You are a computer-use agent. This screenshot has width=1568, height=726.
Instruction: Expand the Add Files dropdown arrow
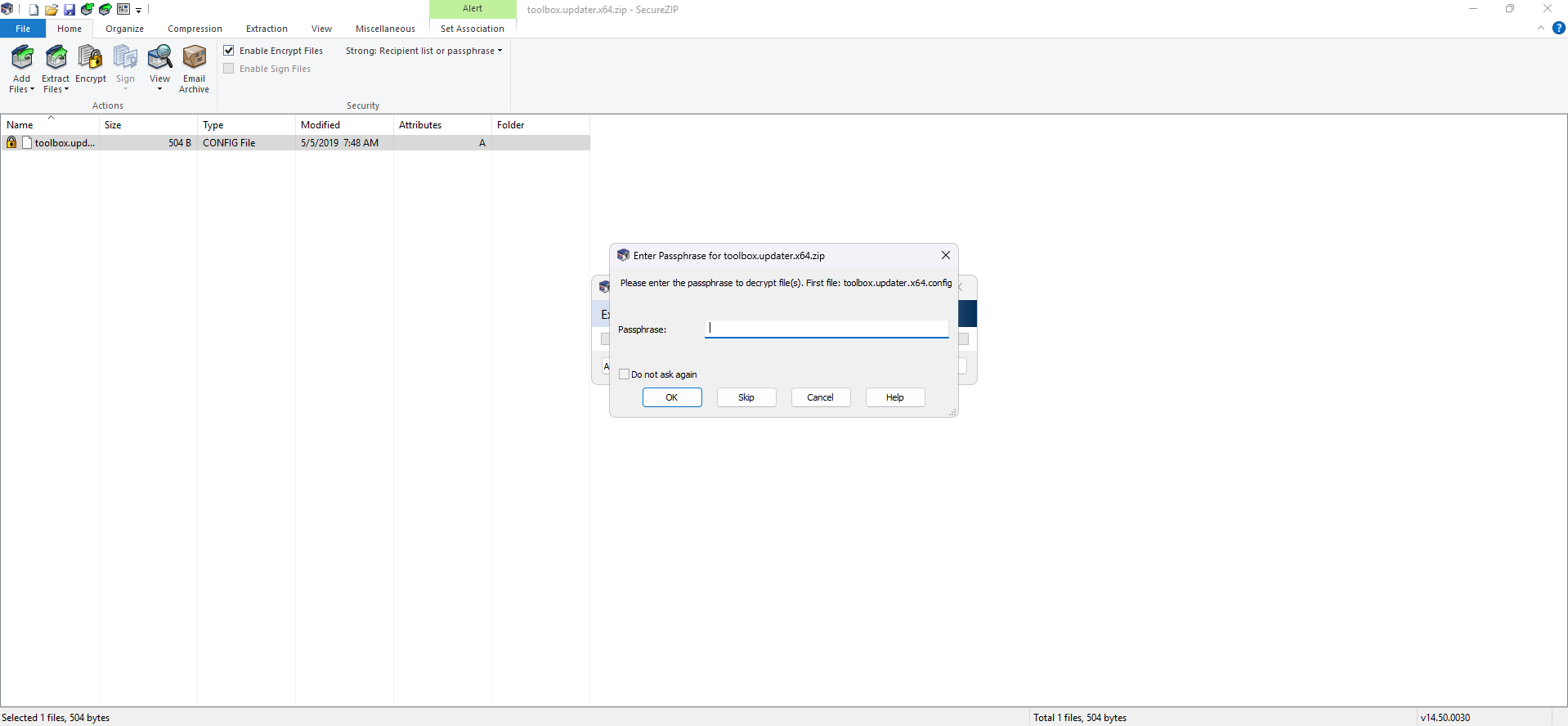tap(32, 90)
